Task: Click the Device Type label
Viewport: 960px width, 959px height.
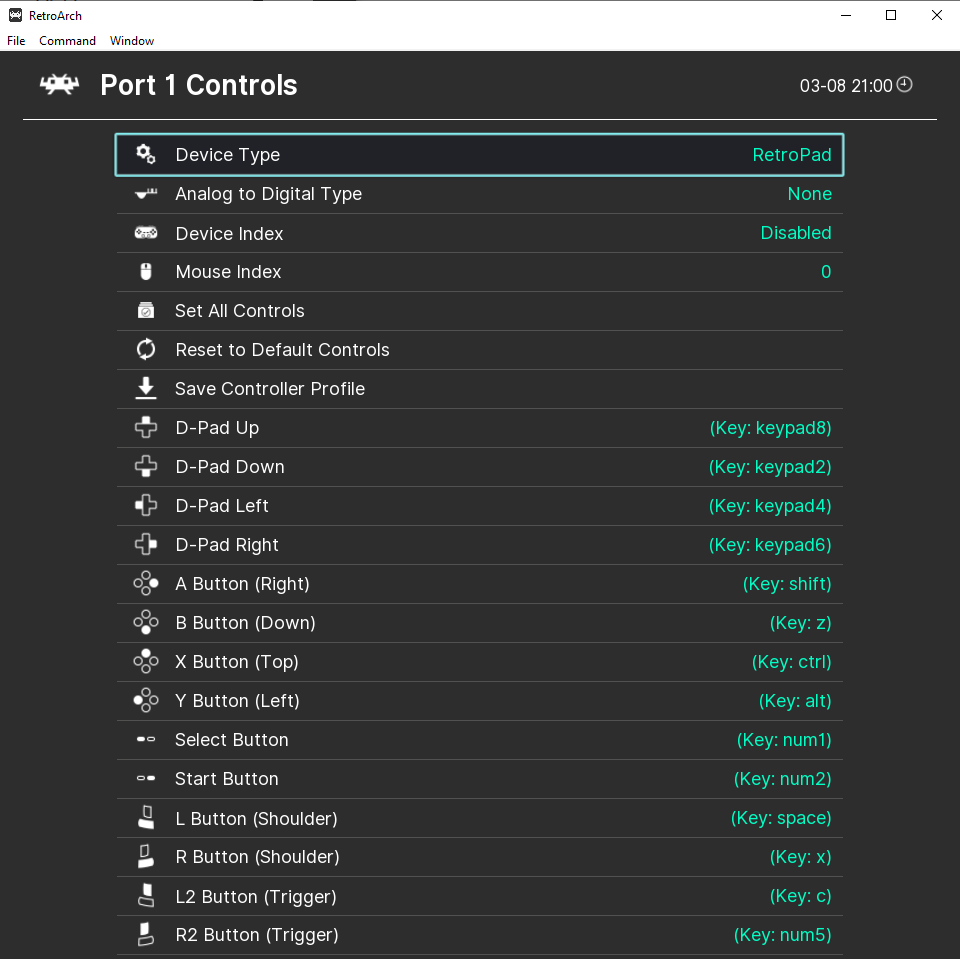Action: [x=228, y=155]
